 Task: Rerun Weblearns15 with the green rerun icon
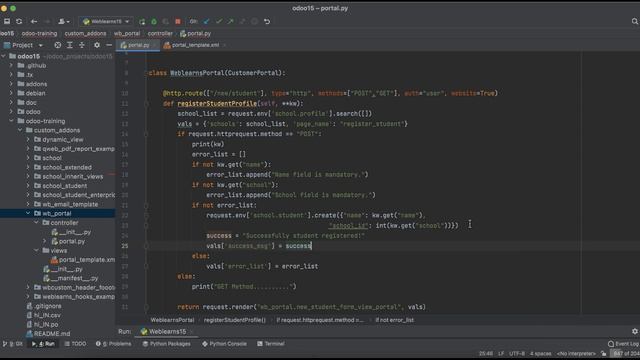142,21
